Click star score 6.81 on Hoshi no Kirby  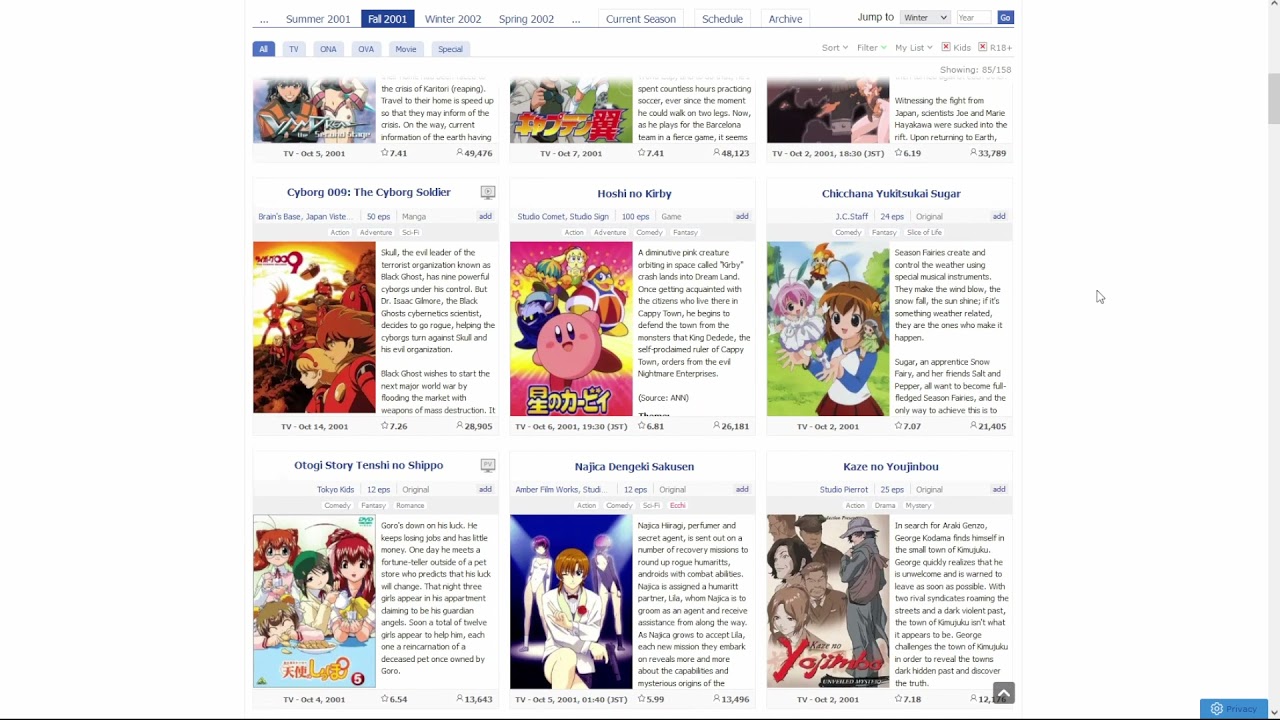[651, 426]
